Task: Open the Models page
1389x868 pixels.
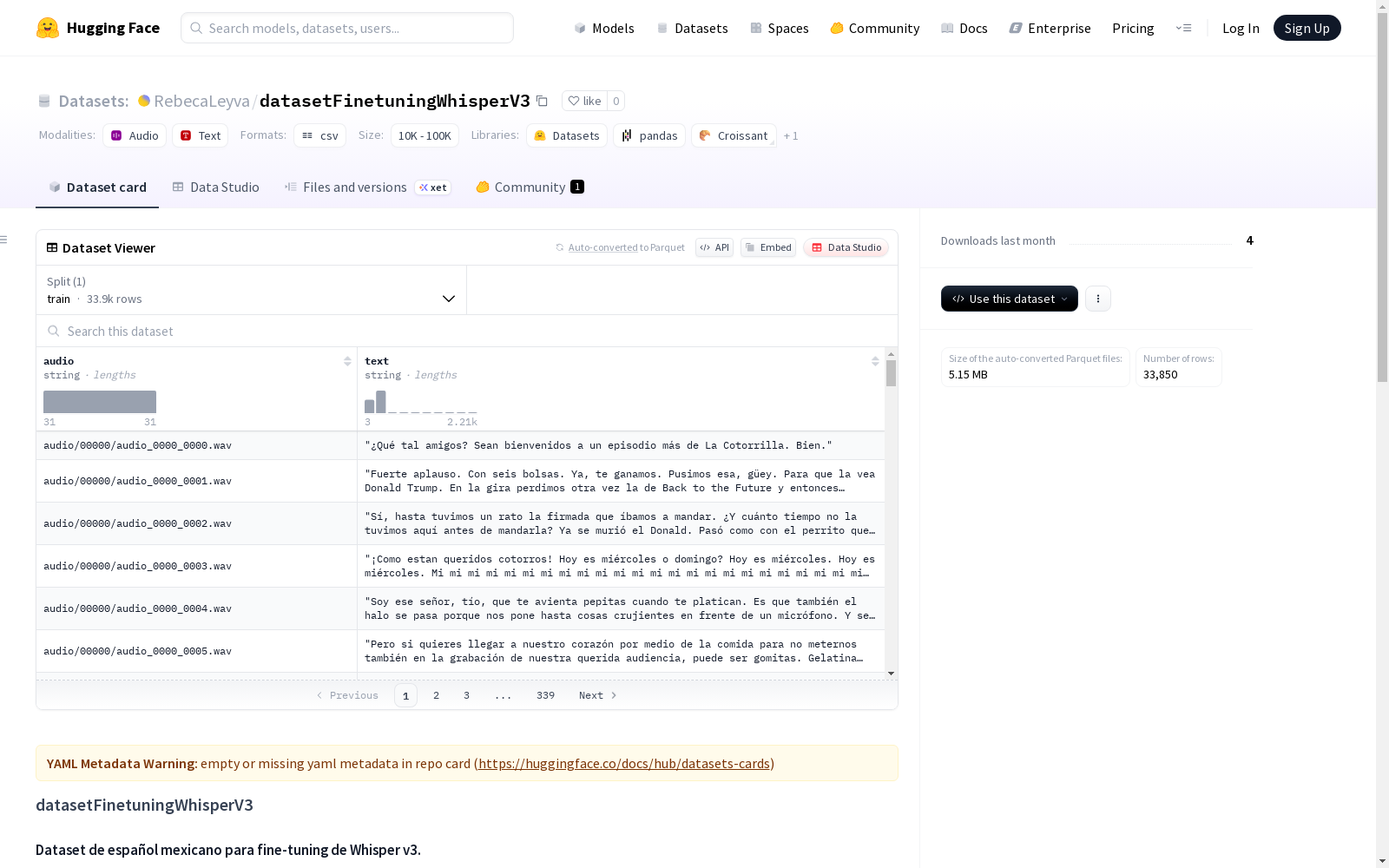Action: [604, 28]
